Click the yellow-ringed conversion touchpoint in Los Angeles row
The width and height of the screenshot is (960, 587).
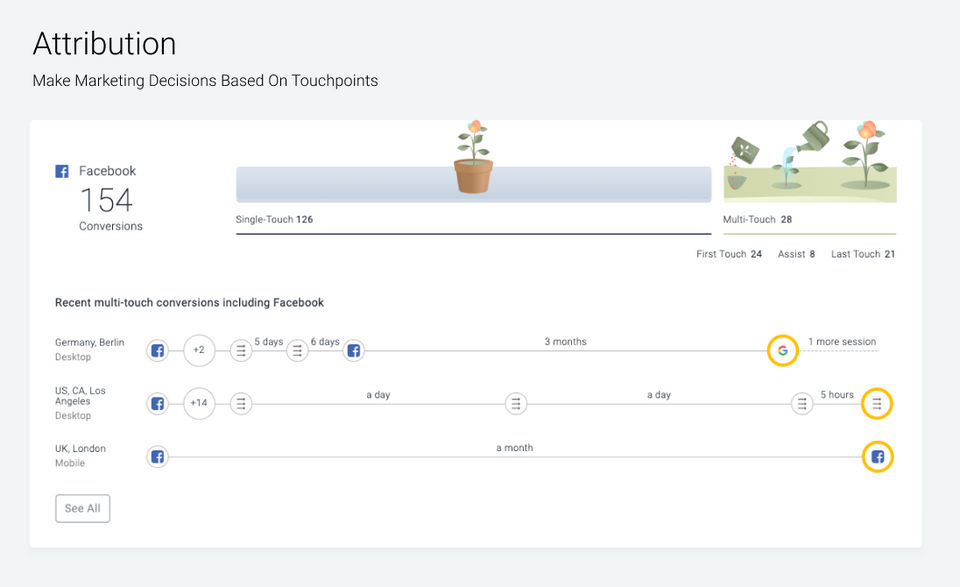(877, 404)
